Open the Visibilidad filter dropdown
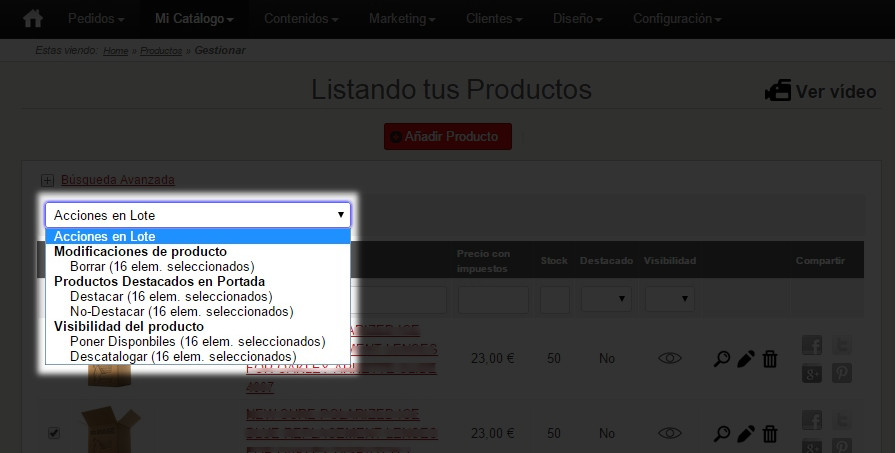The image size is (895, 453). [670, 299]
